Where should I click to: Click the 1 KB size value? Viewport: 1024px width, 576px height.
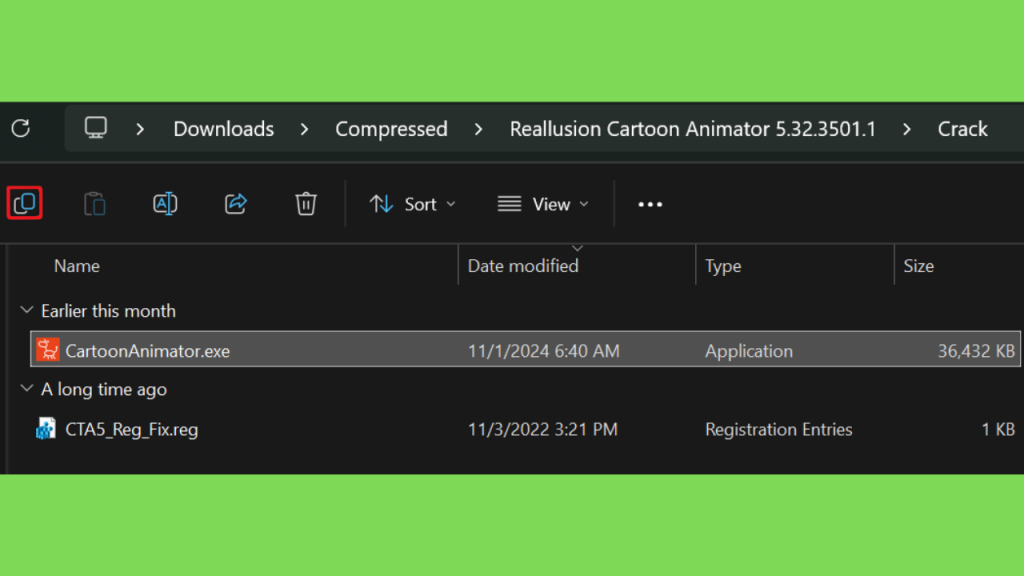coord(998,429)
